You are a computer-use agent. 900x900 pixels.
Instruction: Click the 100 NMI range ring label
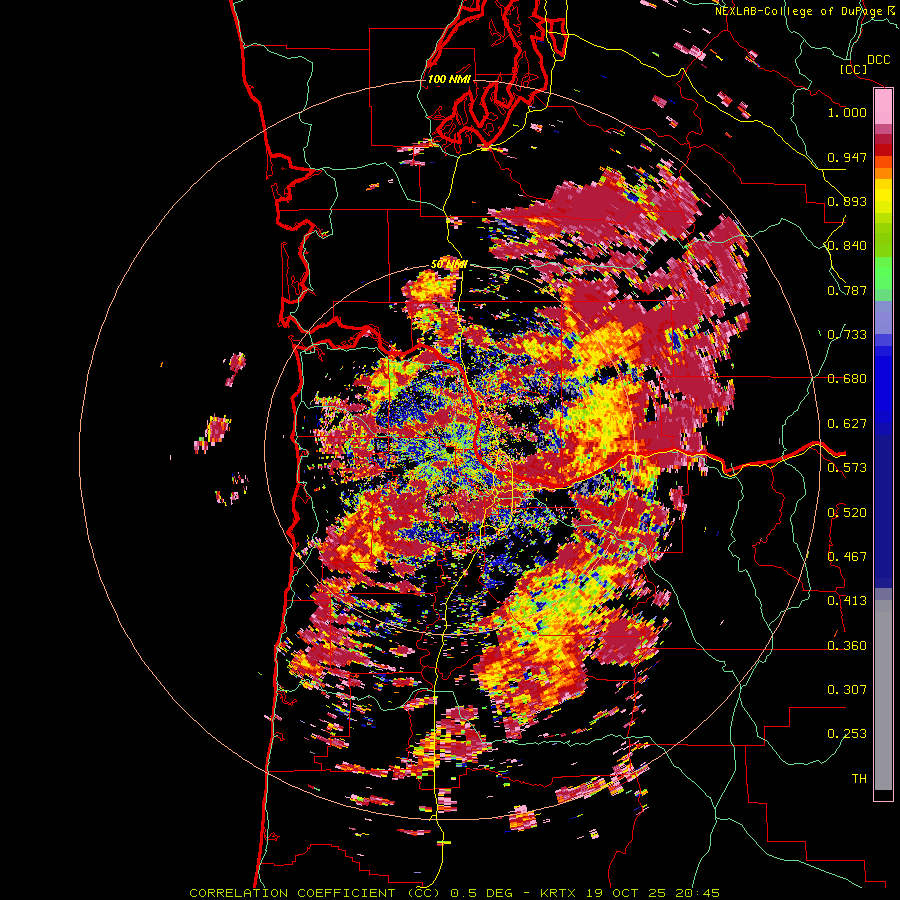pyautogui.click(x=449, y=79)
